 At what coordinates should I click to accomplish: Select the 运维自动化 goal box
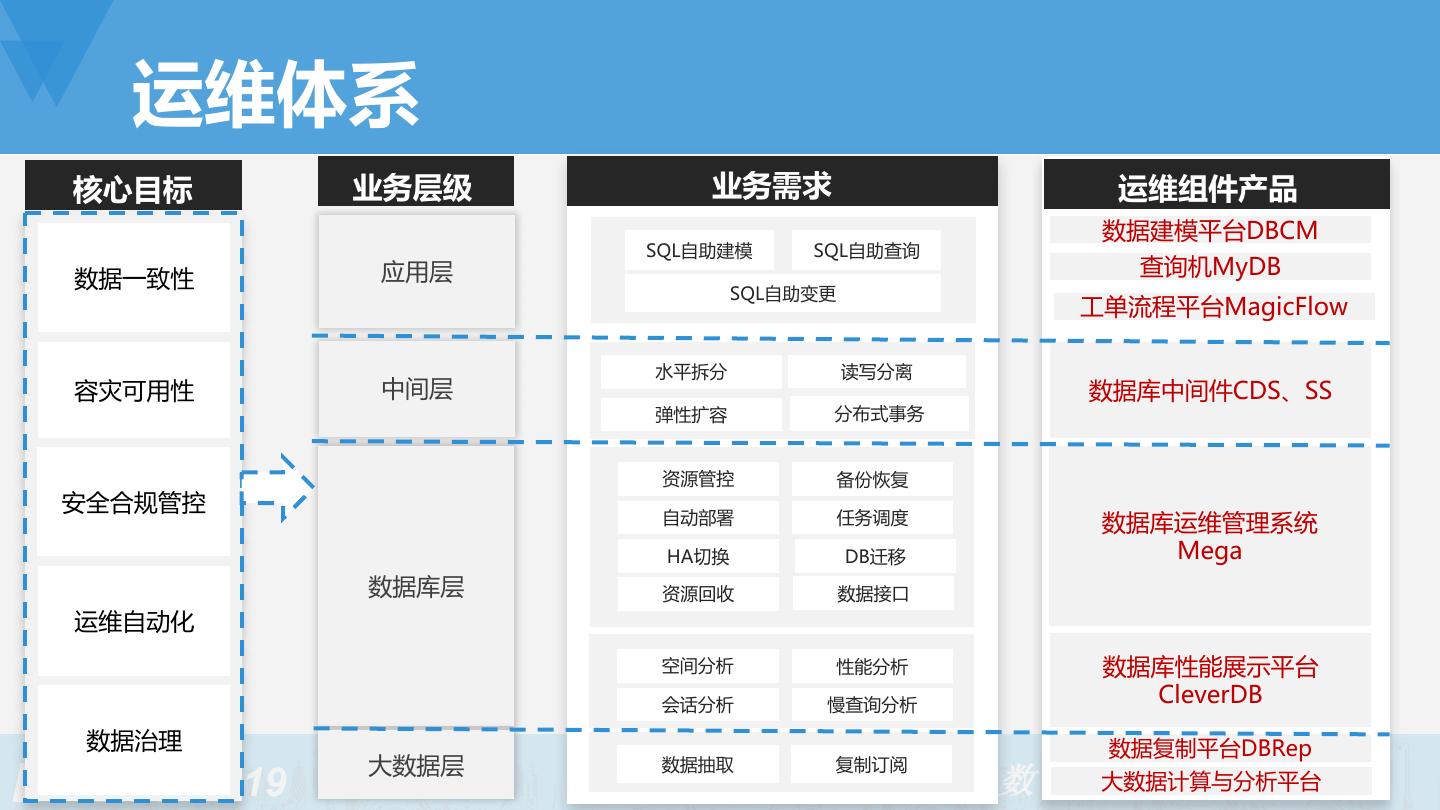[134, 621]
